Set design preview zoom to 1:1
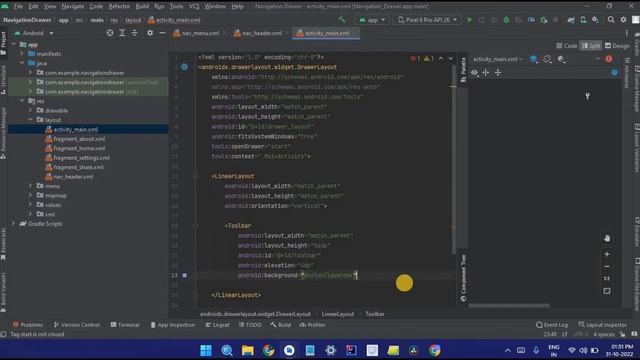 click(x=607, y=278)
